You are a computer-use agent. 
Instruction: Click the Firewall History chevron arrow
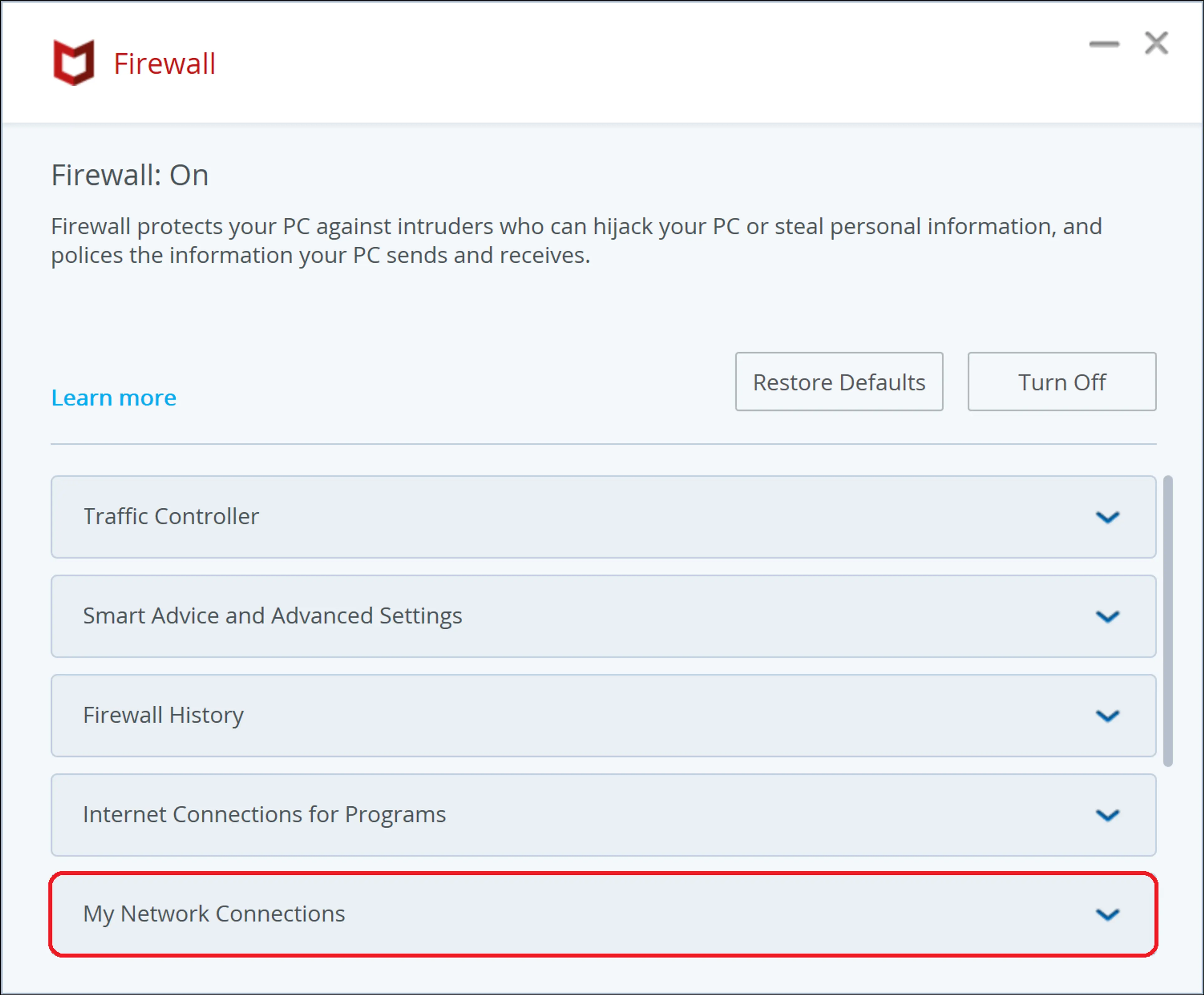tap(1107, 716)
